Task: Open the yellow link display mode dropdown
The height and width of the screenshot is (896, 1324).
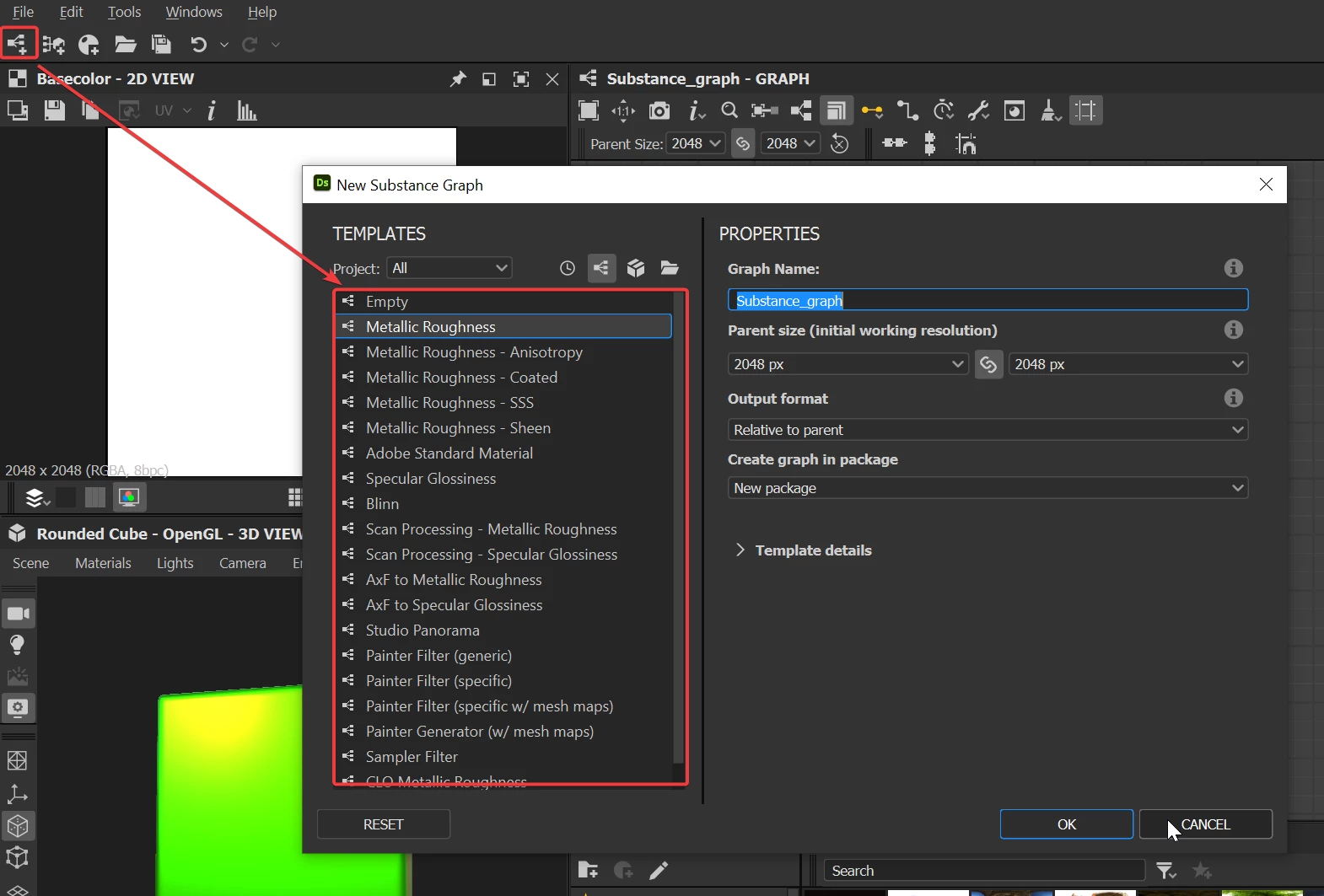Action: (x=872, y=110)
